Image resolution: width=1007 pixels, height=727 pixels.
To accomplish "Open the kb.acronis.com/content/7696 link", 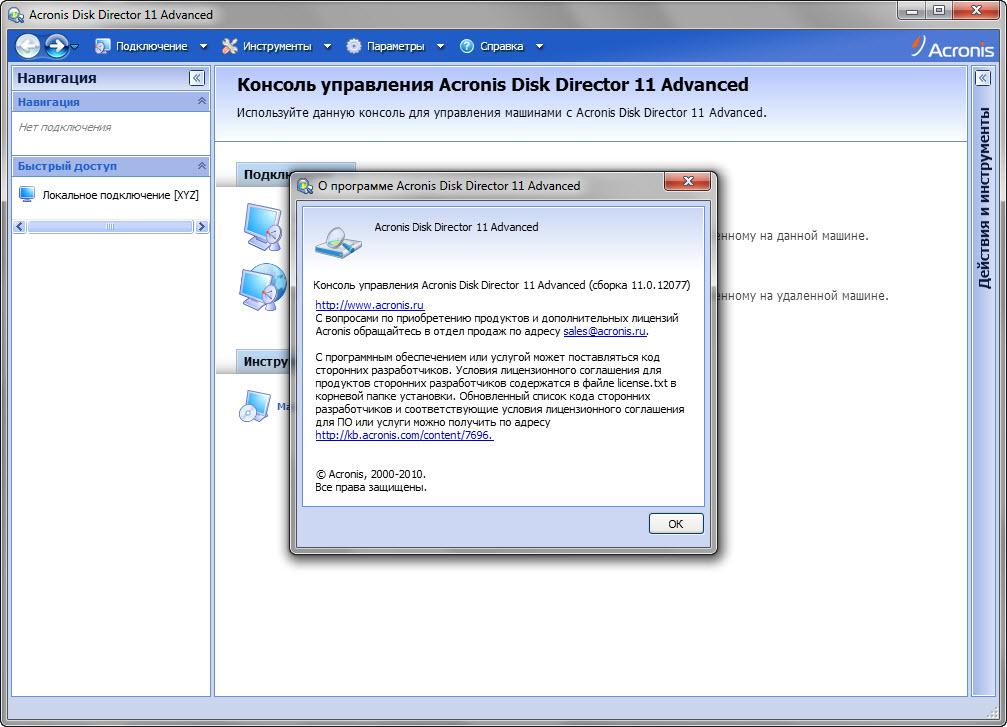I will click(404, 435).
